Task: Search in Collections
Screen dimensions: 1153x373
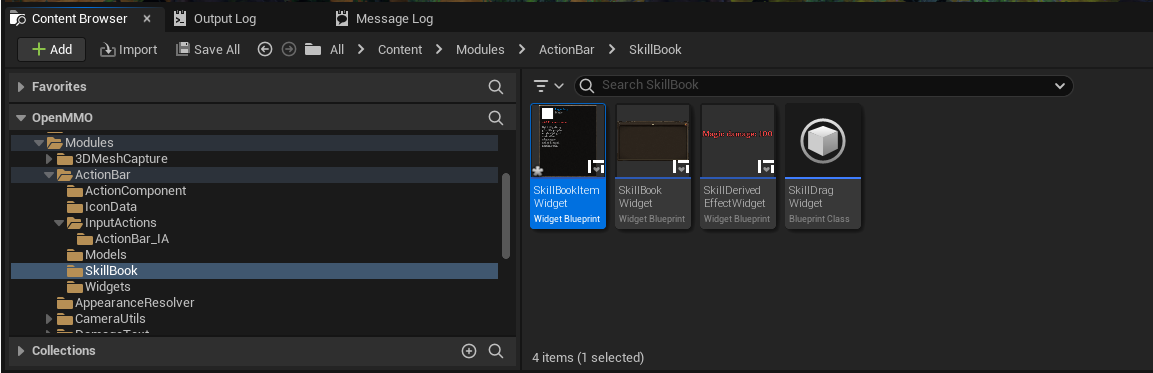Action: click(x=496, y=351)
